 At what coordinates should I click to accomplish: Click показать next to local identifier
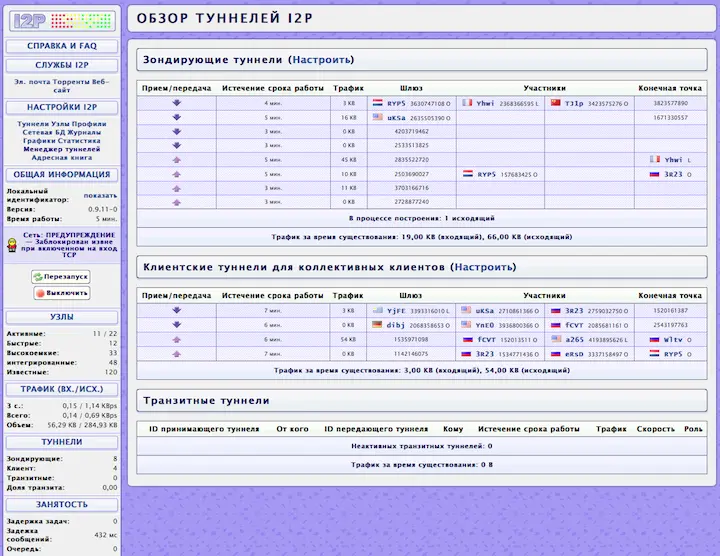(x=100, y=196)
